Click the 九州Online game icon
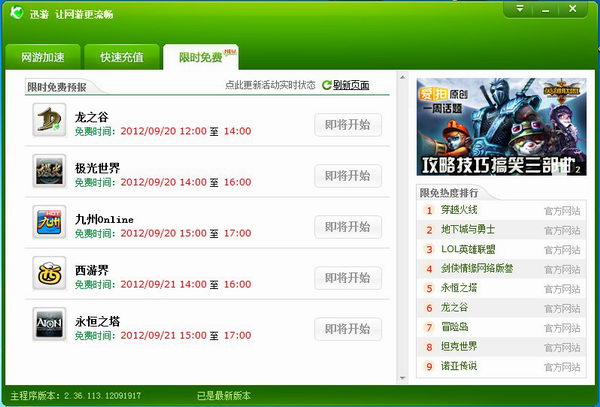Viewport: 600px width, 407px height. tap(49, 222)
